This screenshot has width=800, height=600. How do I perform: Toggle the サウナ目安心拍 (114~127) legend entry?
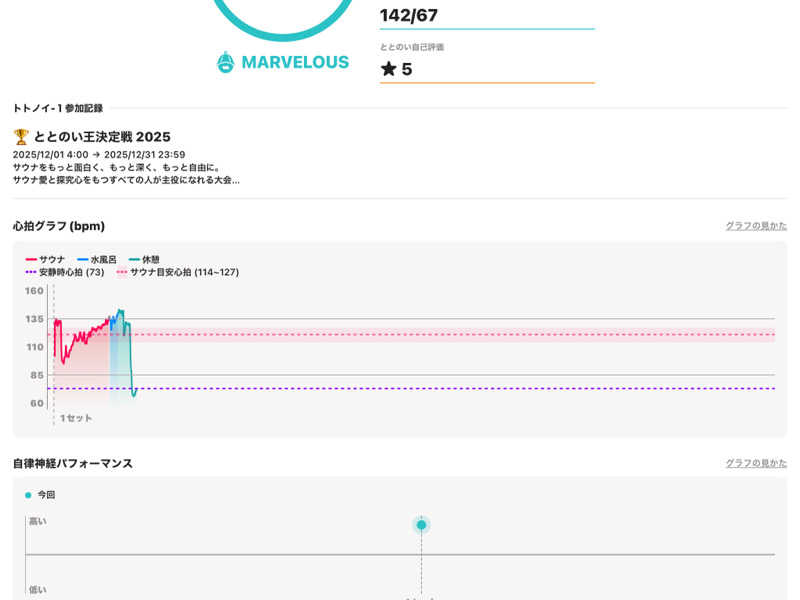(178, 272)
